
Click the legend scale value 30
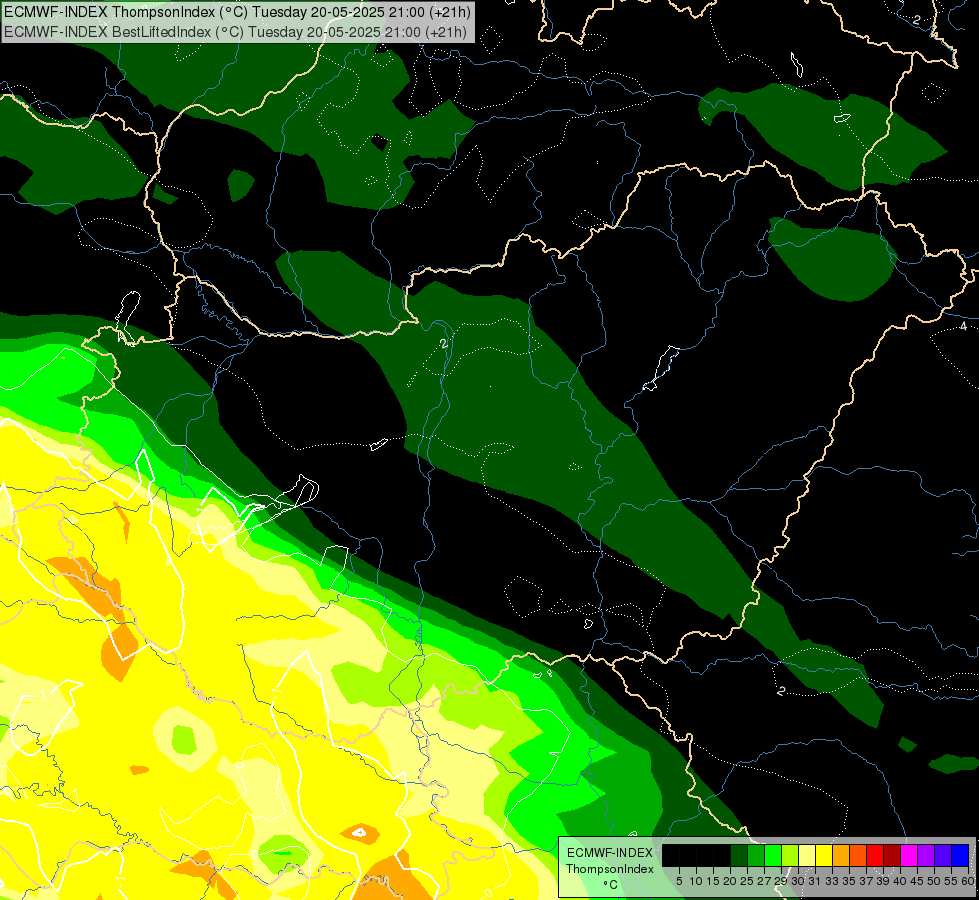click(798, 881)
